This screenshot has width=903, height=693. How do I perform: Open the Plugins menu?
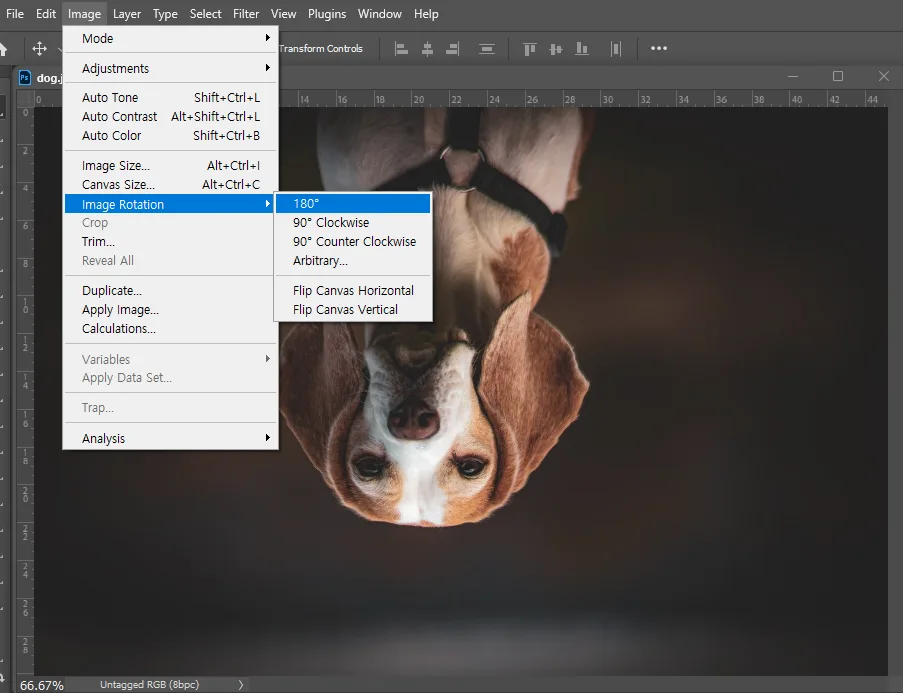[327, 14]
